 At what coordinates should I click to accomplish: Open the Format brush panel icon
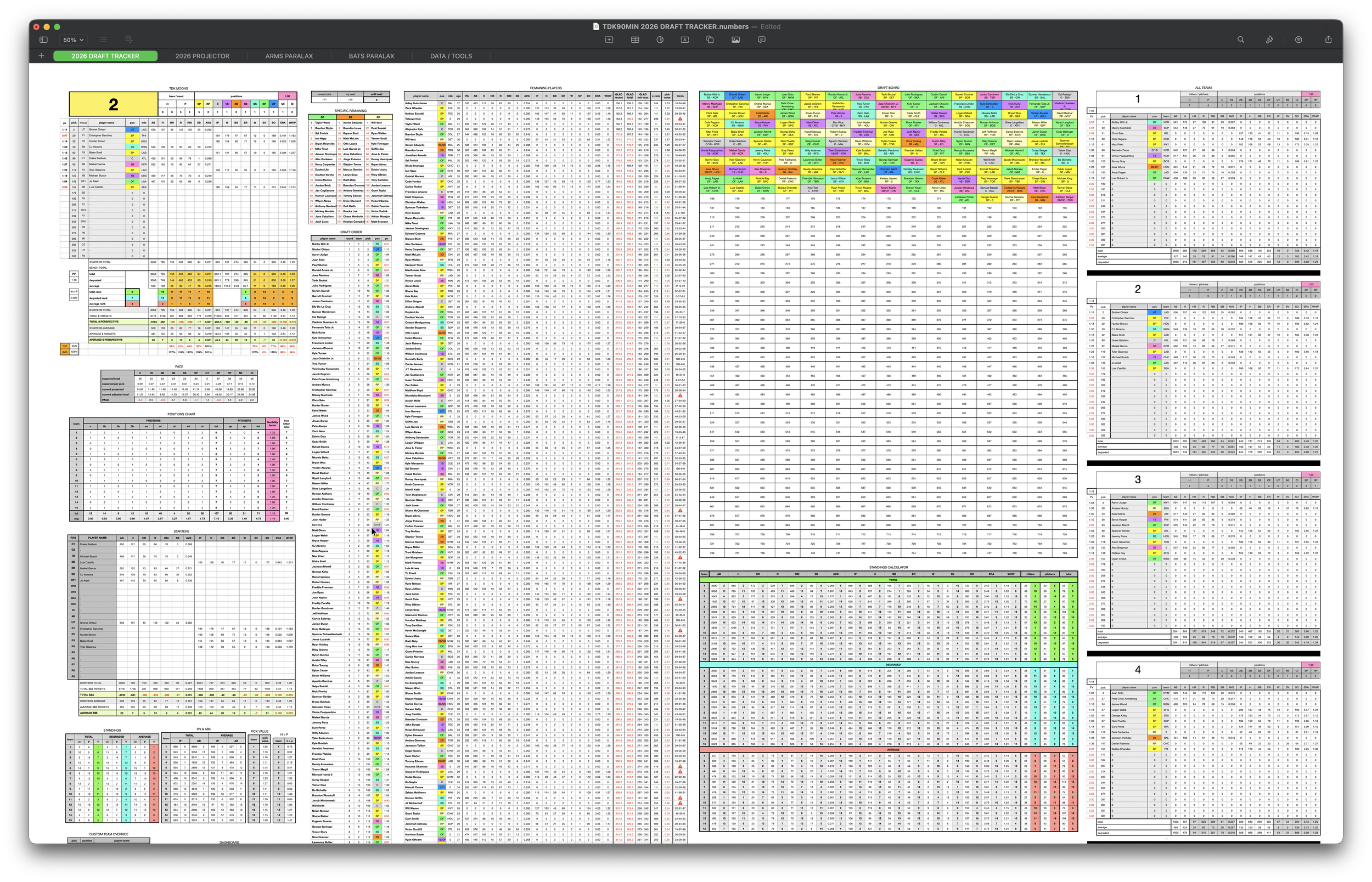[1269, 39]
